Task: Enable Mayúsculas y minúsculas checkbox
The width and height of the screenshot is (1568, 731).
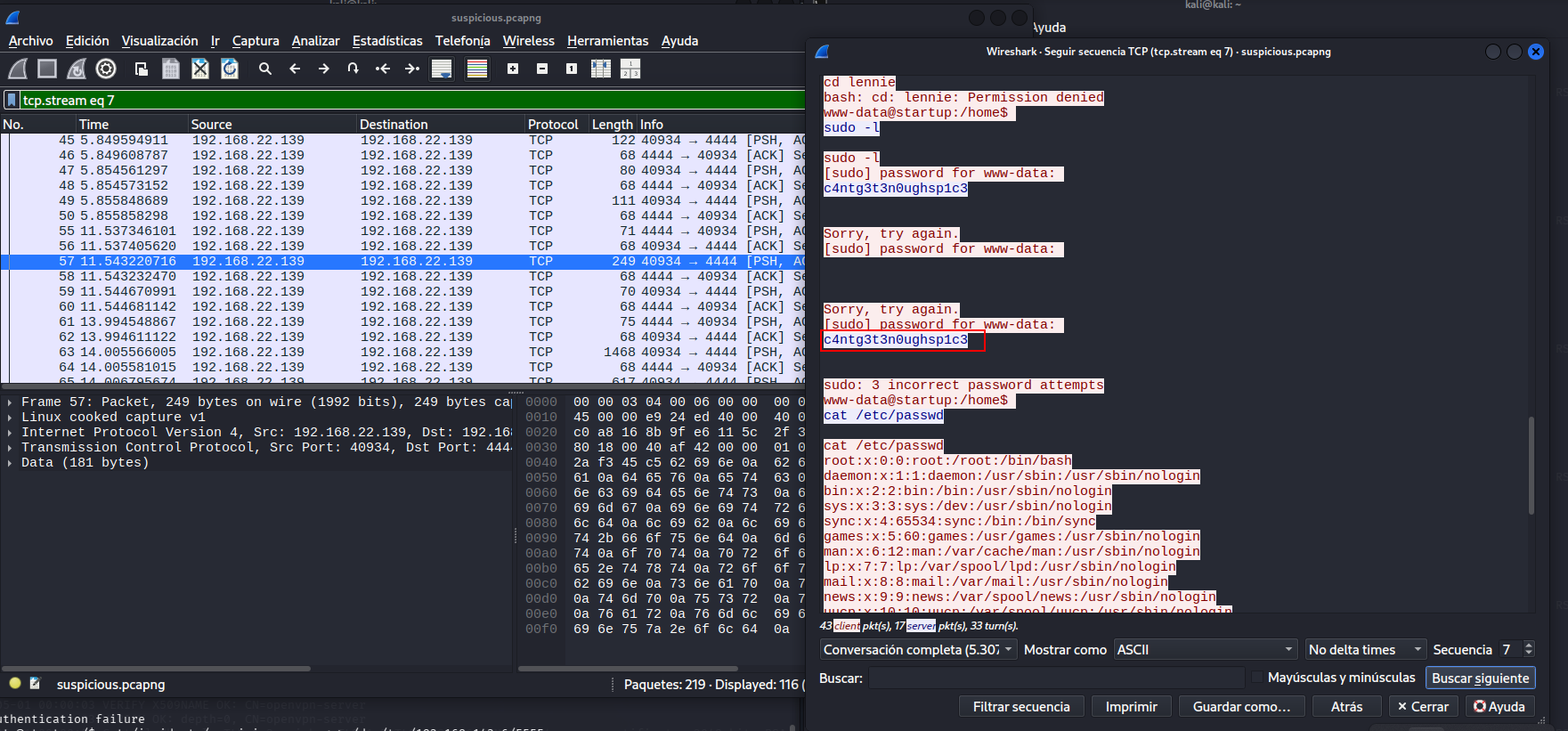Action: point(1257,678)
